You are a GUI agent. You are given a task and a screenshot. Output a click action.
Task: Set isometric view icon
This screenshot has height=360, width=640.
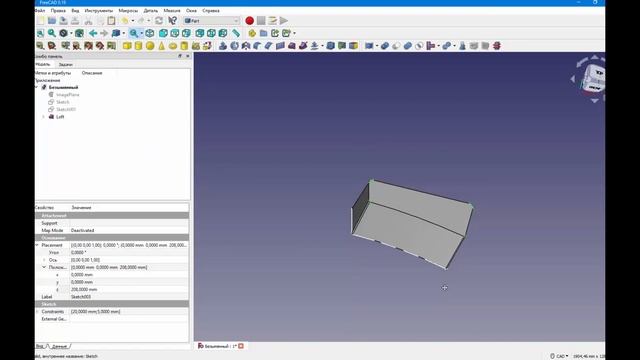coord(150,33)
